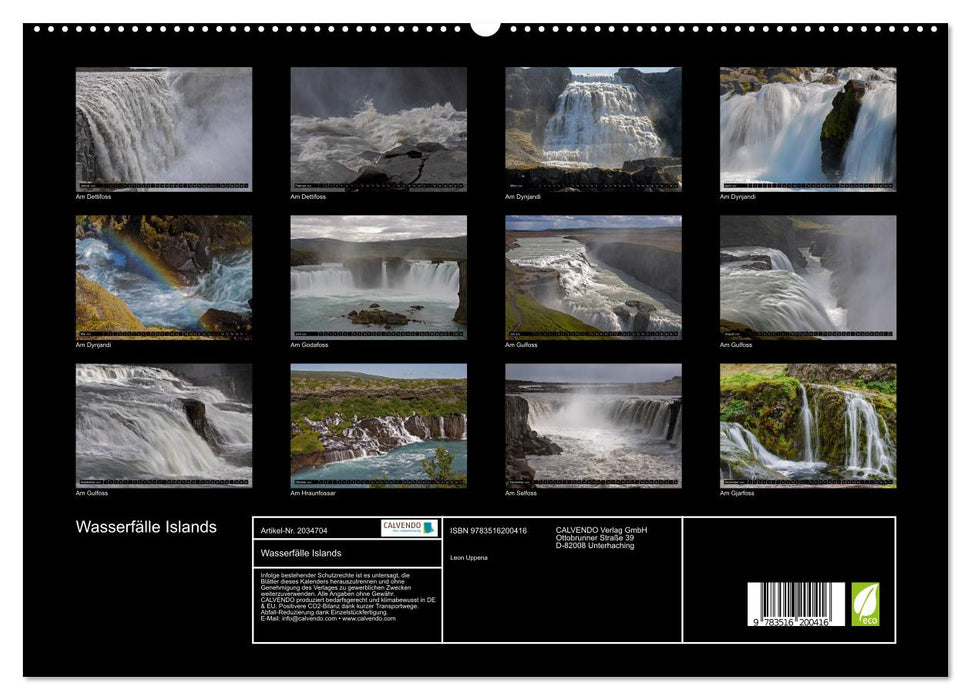Select the Gullfoss canyon photo with green slope
The image size is (971, 700).
(x=593, y=277)
